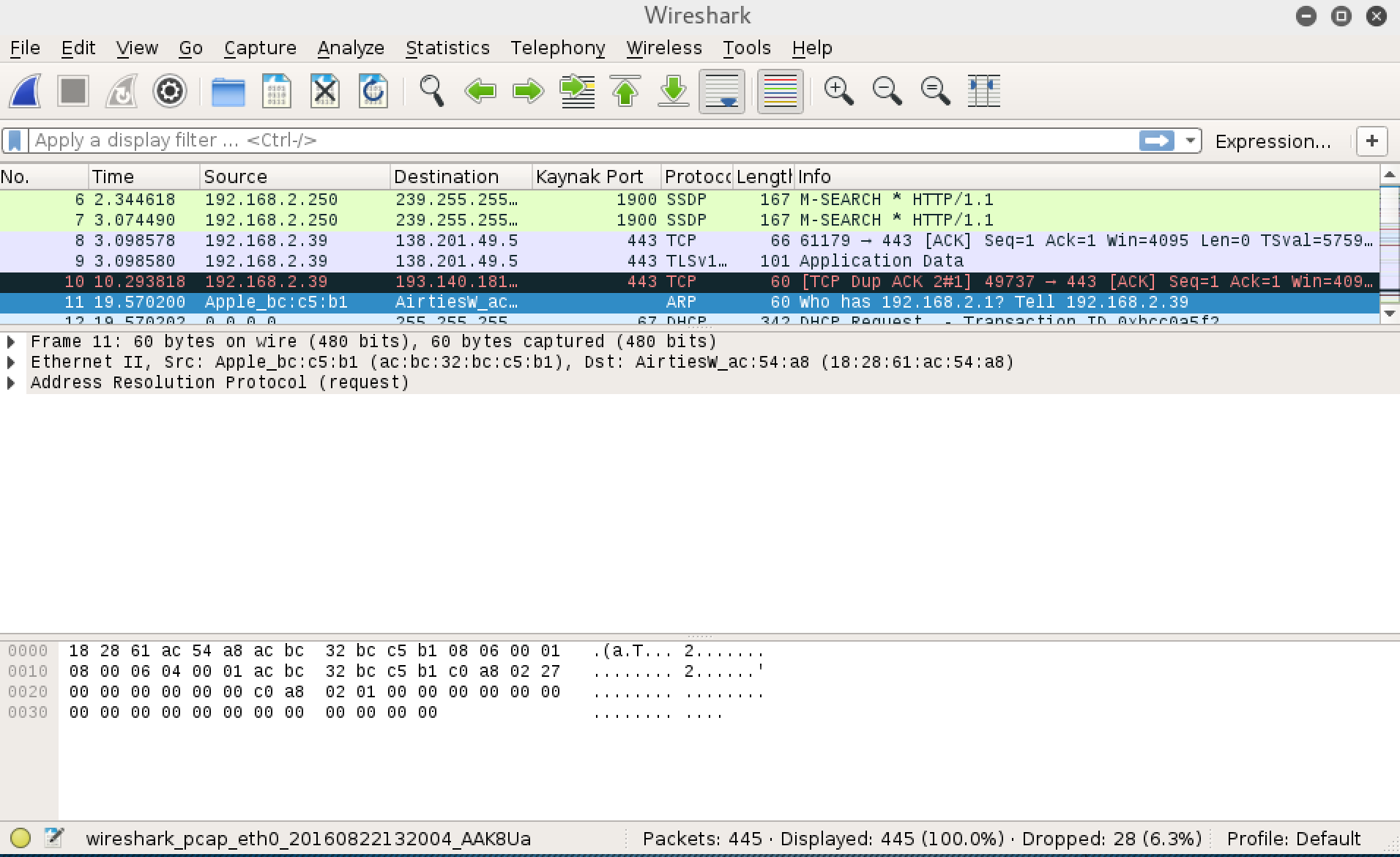Open the Help menu
Viewport: 1400px width, 857px height.
pos(812,48)
